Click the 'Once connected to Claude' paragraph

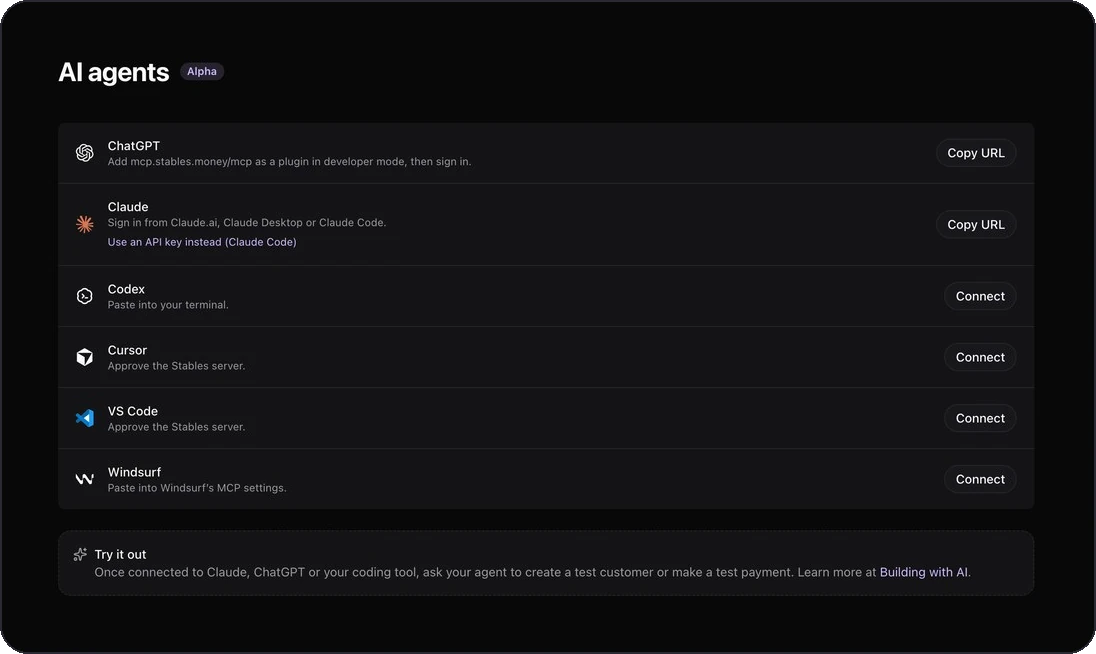pos(533,572)
